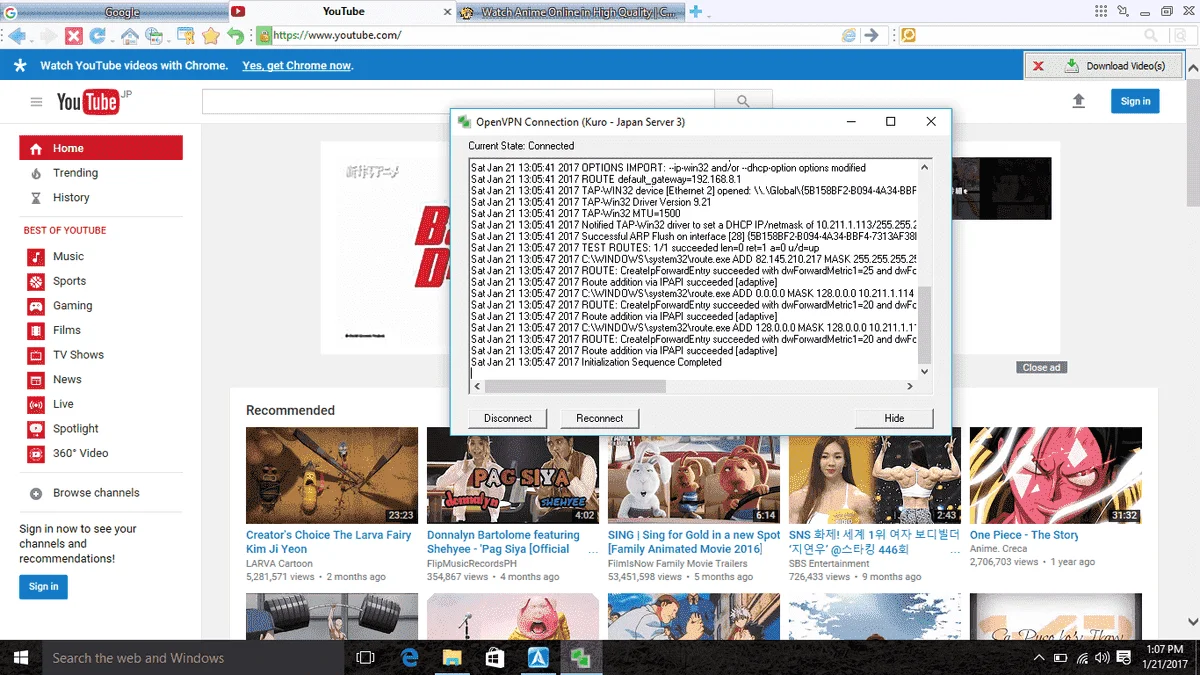This screenshot has width=1200, height=675.
Task: Click the blue plus new tab icon
Action: click(x=696, y=12)
